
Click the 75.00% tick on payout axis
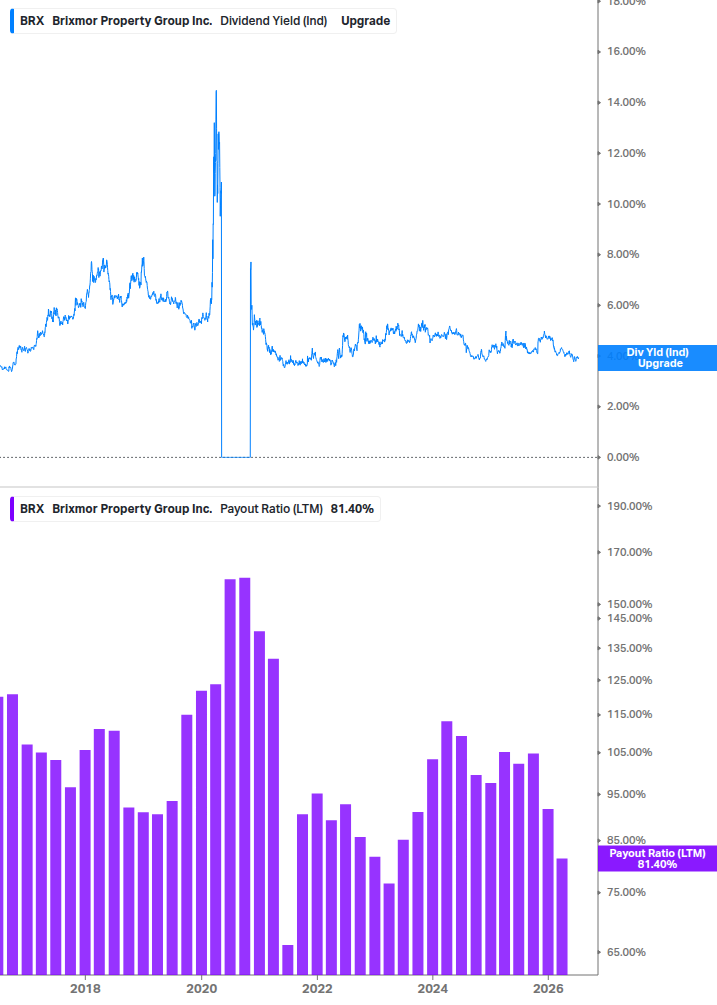point(626,892)
